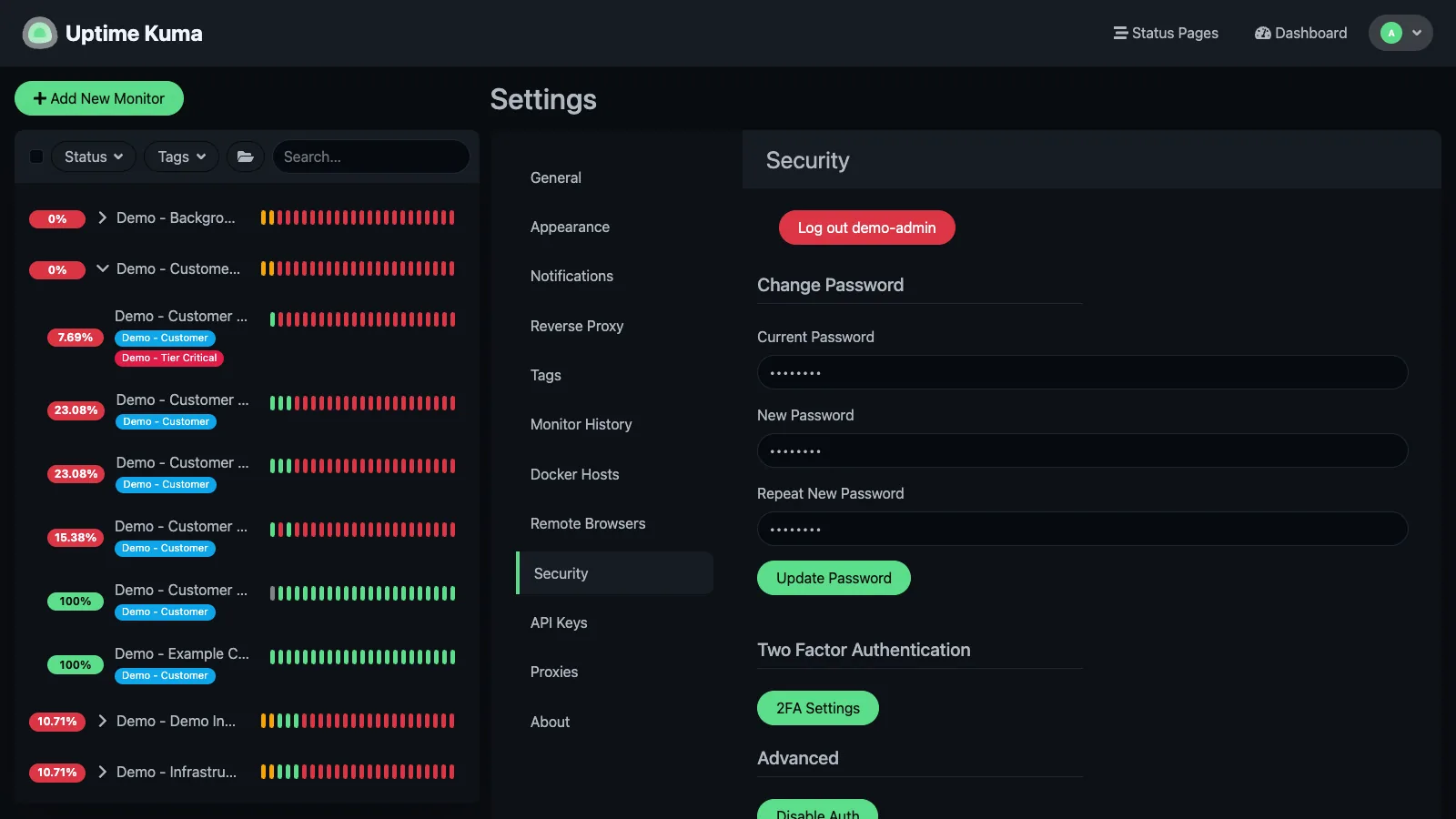Click the Disable Auth button

pos(817,809)
